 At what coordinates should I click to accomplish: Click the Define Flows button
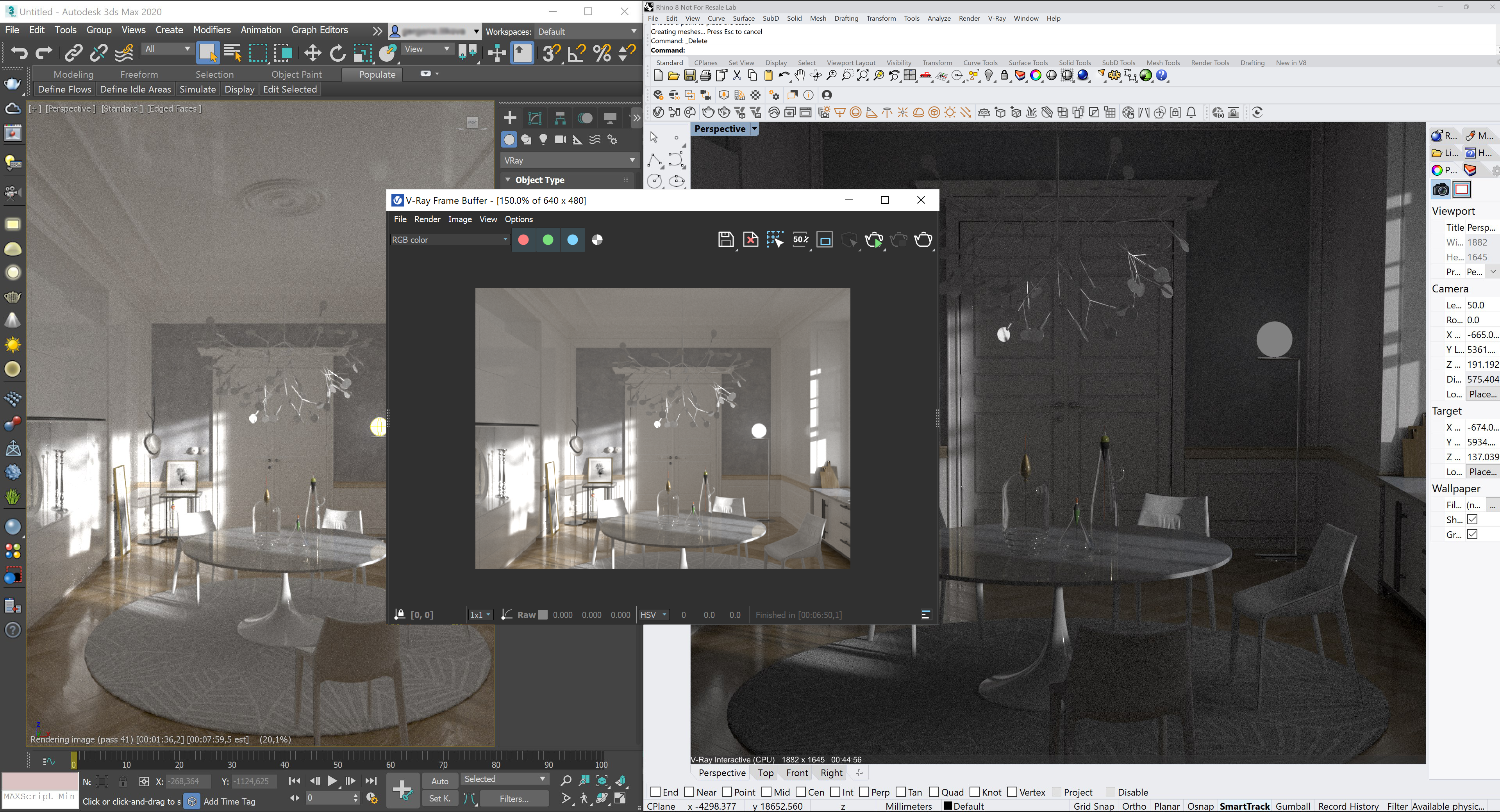64,89
